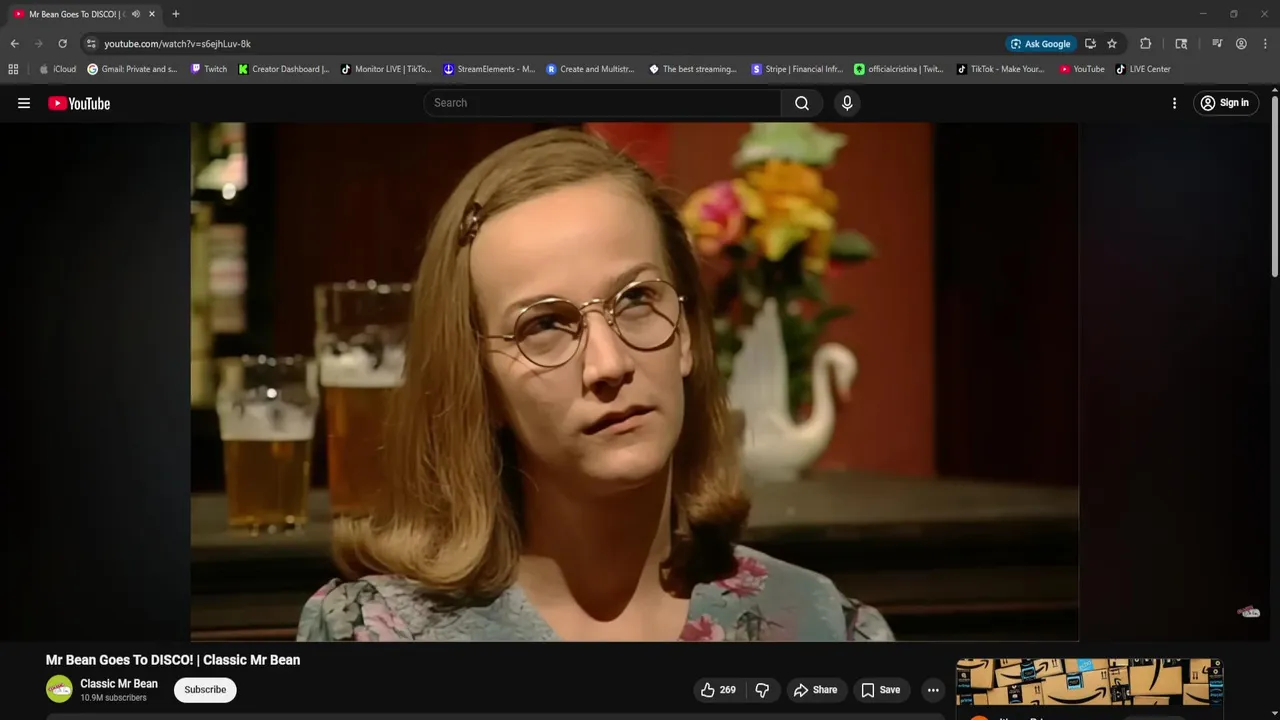
Task: Open the StreamElements bookmark
Action: (490, 69)
